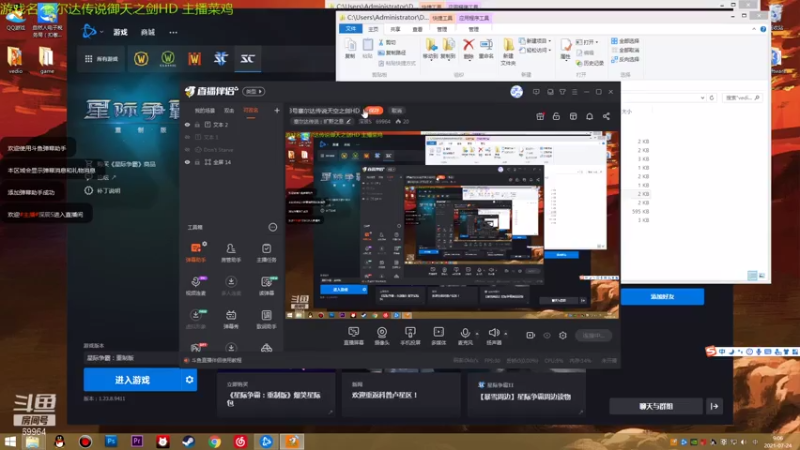Expand speaker options arrow
800x450 pixels.
coord(506,334)
